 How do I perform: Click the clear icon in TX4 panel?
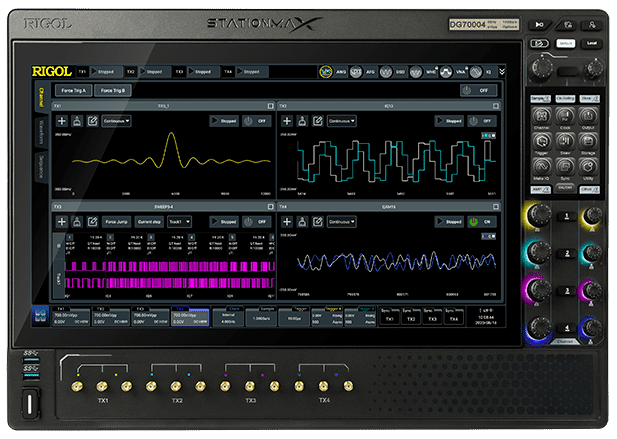[x=302, y=221]
